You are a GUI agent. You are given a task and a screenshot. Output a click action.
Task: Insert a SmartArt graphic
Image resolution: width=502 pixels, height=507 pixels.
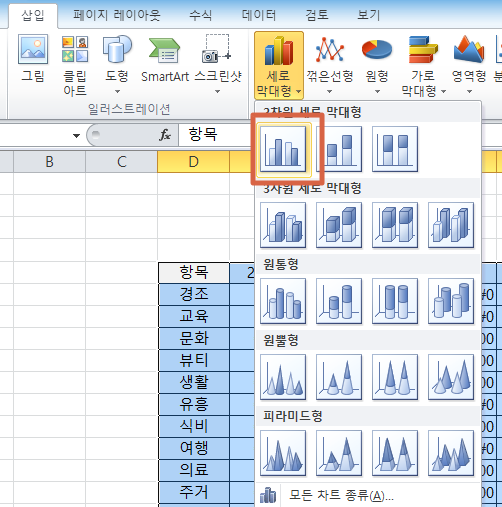(165, 59)
